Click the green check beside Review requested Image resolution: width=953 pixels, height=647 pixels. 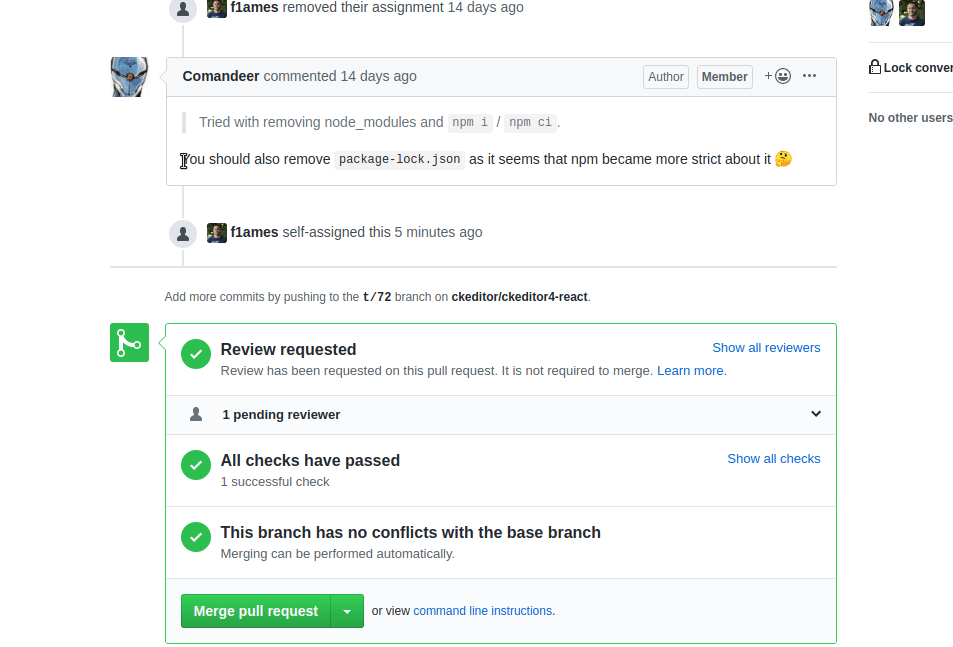196,354
